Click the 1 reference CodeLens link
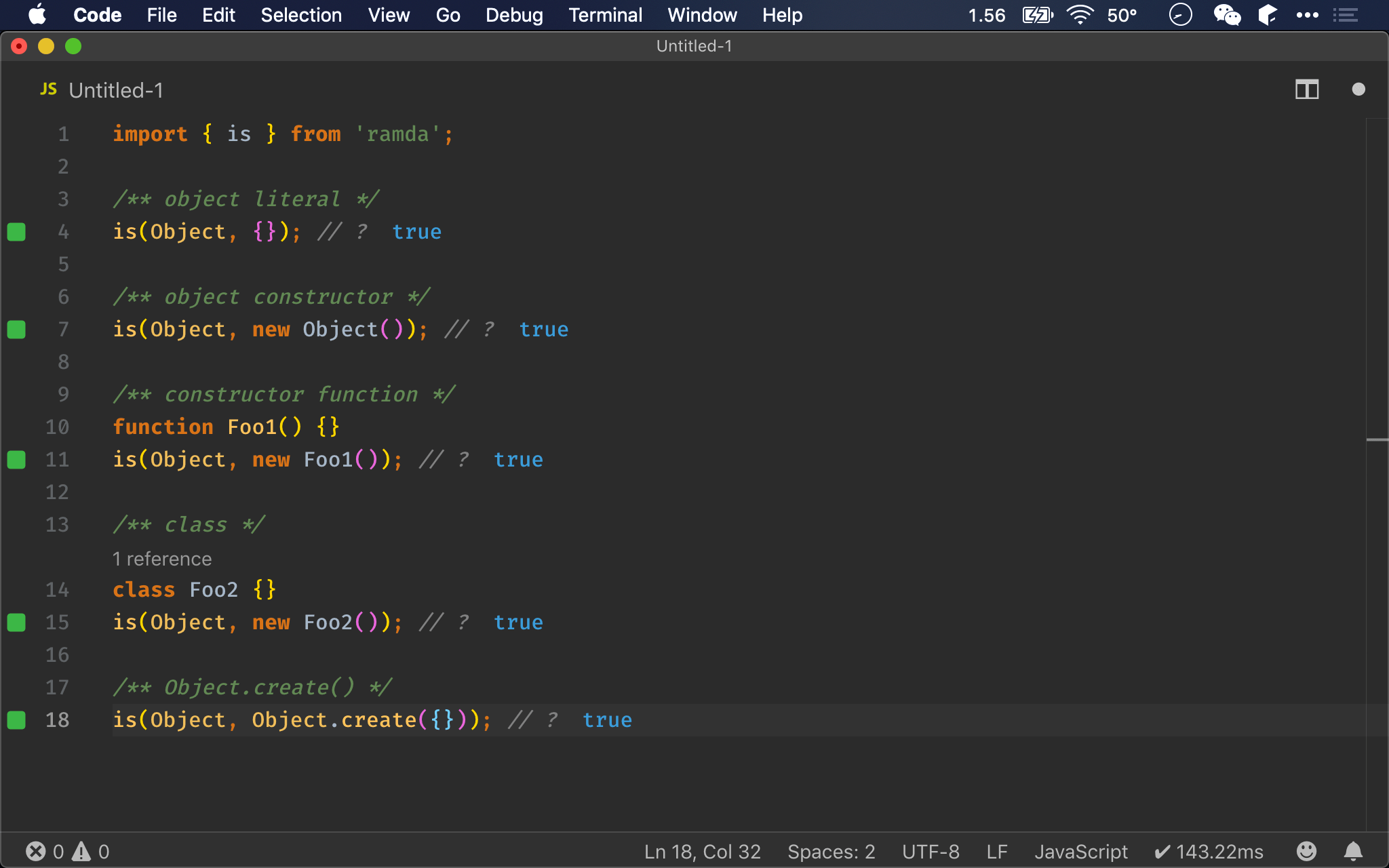1389x868 pixels. click(162, 559)
